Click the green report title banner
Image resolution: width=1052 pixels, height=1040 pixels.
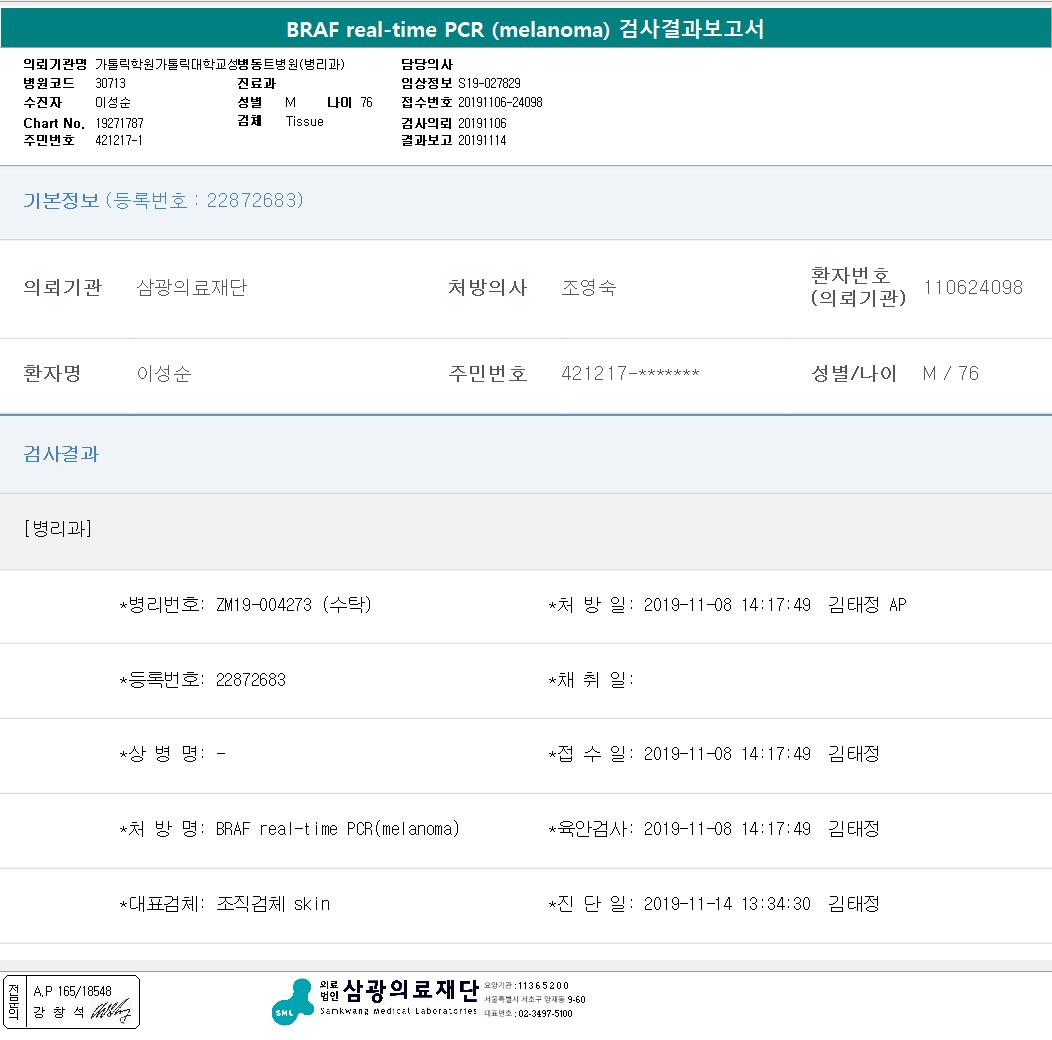pos(525,29)
